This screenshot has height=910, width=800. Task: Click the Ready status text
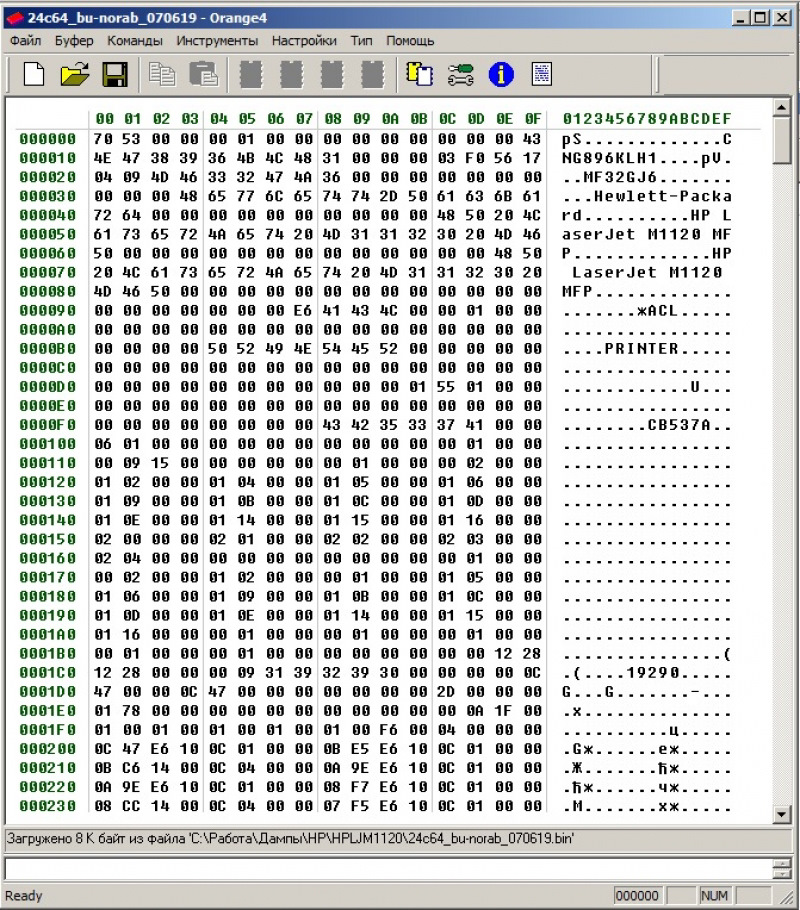coord(24,895)
